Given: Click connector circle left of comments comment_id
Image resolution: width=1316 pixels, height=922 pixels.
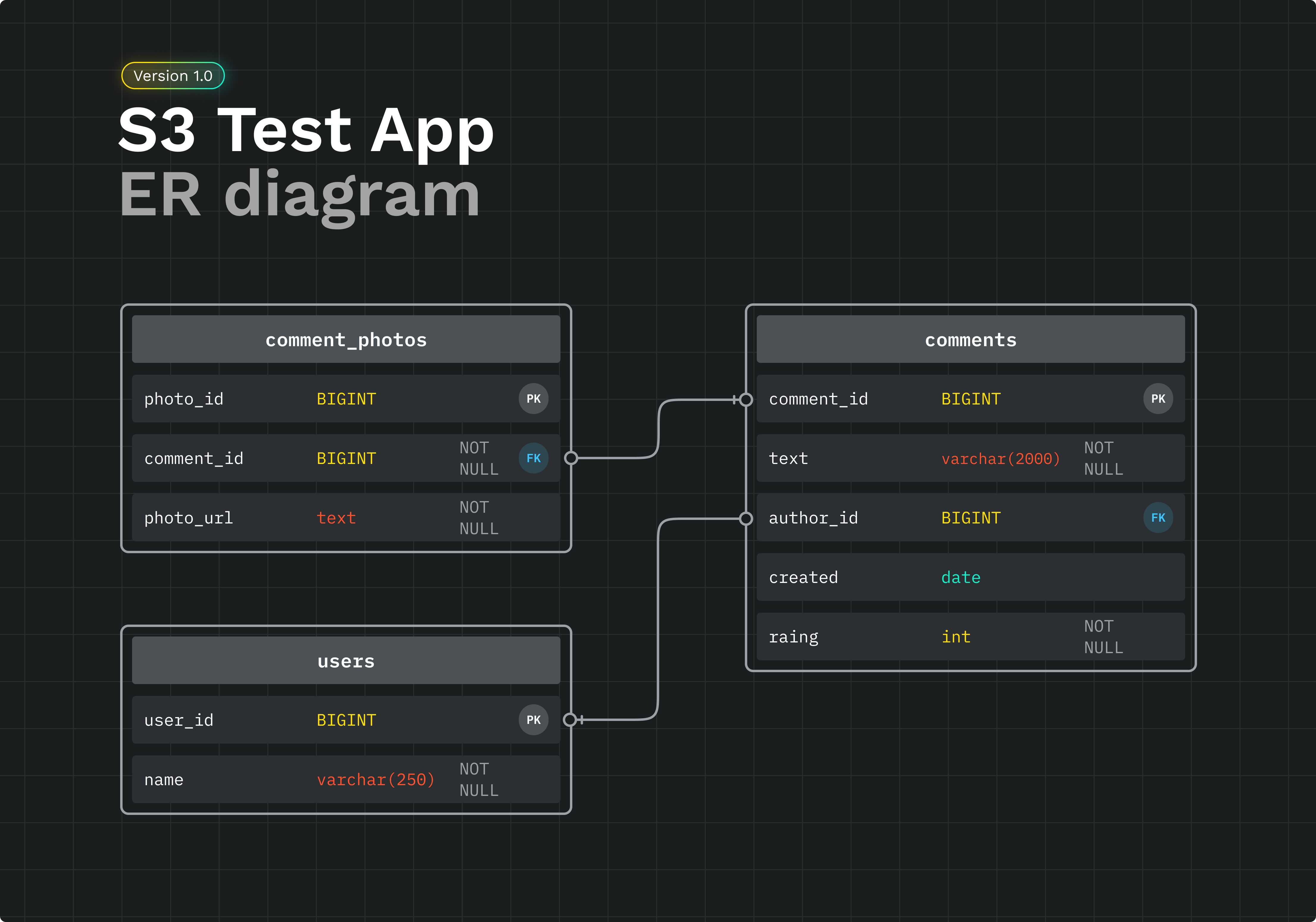Looking at the screenshot, I should tap(746, 399).
